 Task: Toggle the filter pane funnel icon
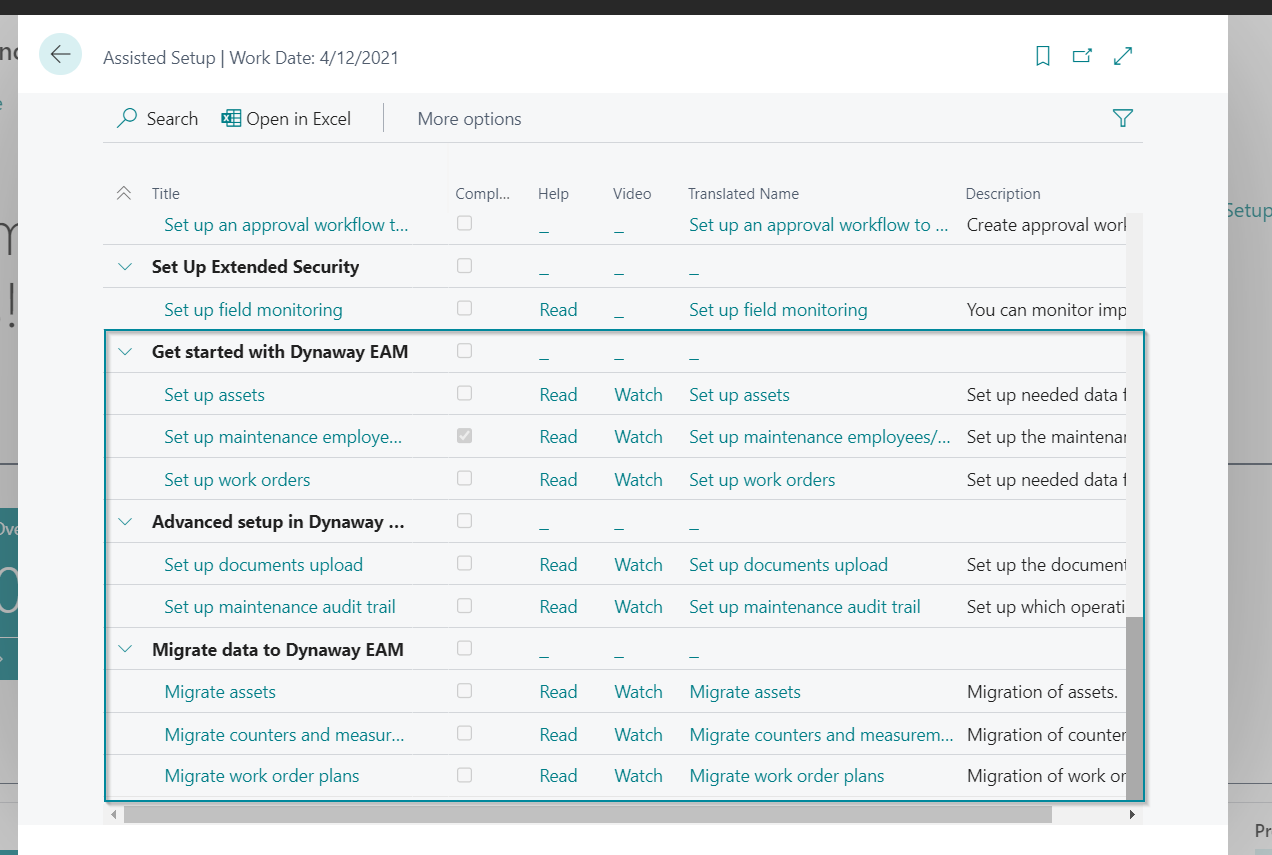(1123, 118)
